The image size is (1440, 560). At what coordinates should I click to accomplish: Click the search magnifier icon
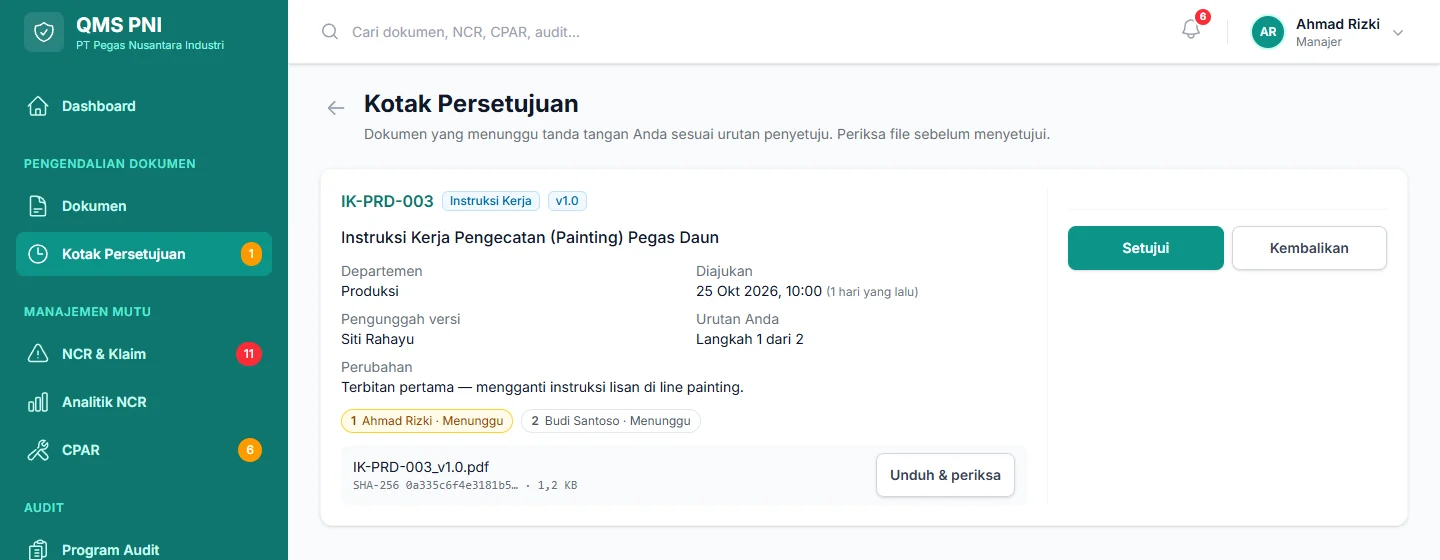pos(330,32)
